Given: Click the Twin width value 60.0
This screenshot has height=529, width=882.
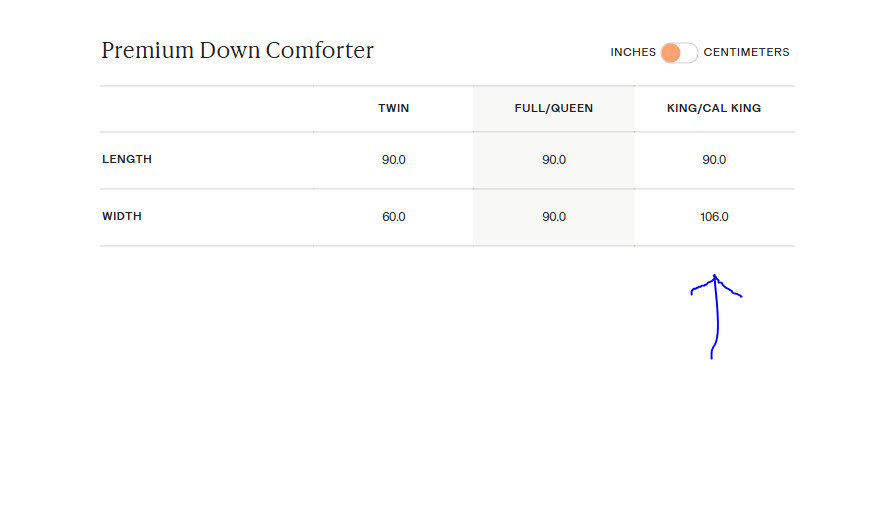Looking at the screenshot, I should coord(393,217).
